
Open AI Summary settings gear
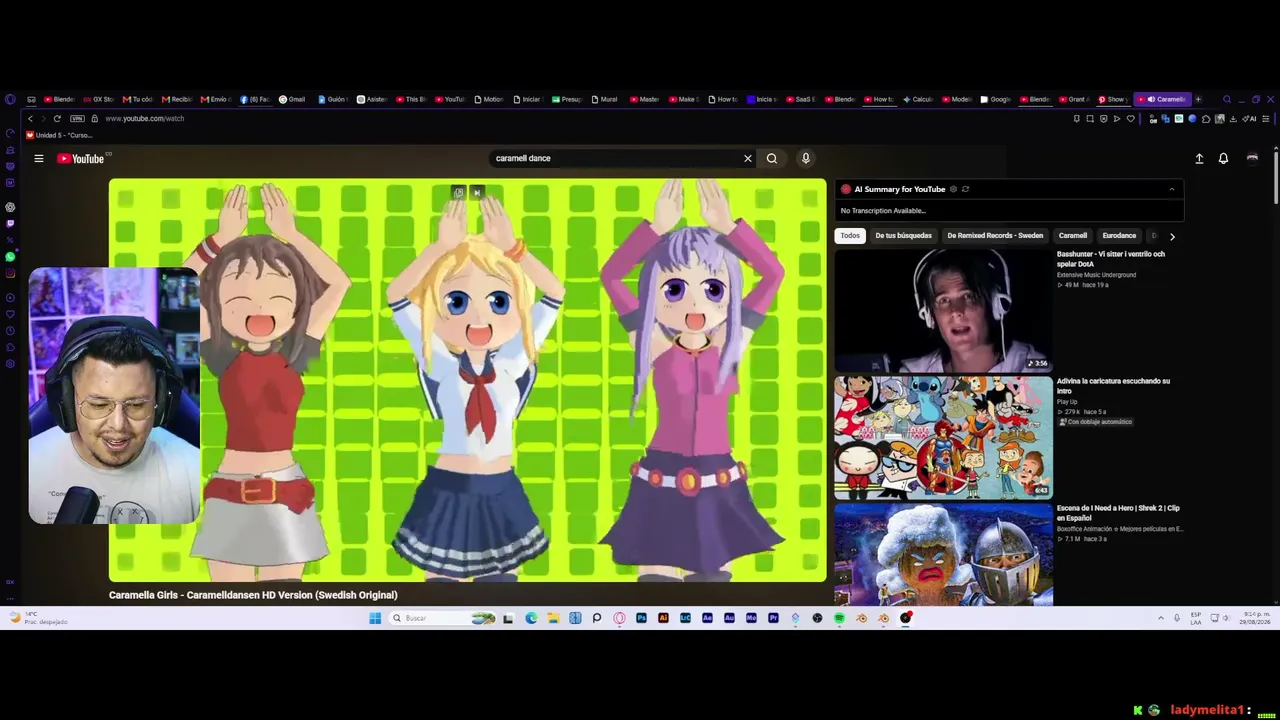tap(953, 189)
